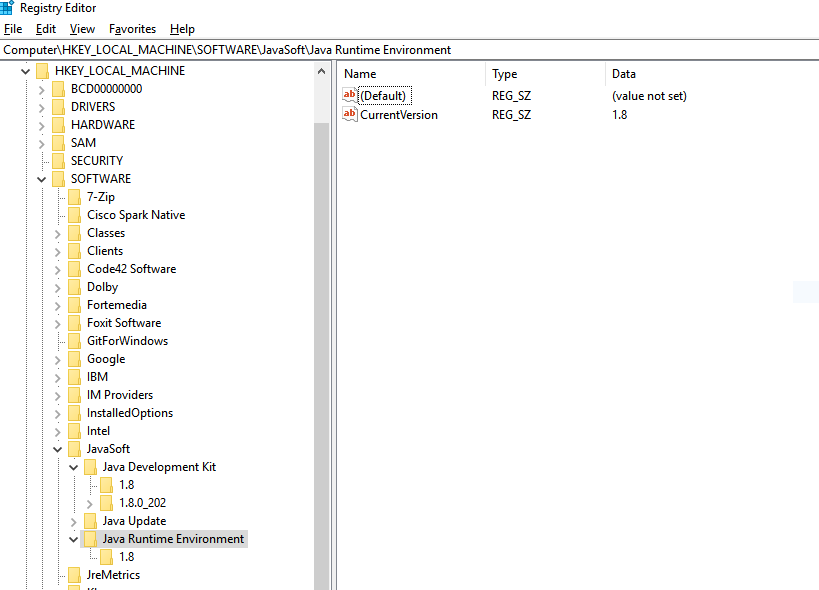Screen dimensions: 819x590
Task: Select the (Default) value name
Action: tap(385, 96)
